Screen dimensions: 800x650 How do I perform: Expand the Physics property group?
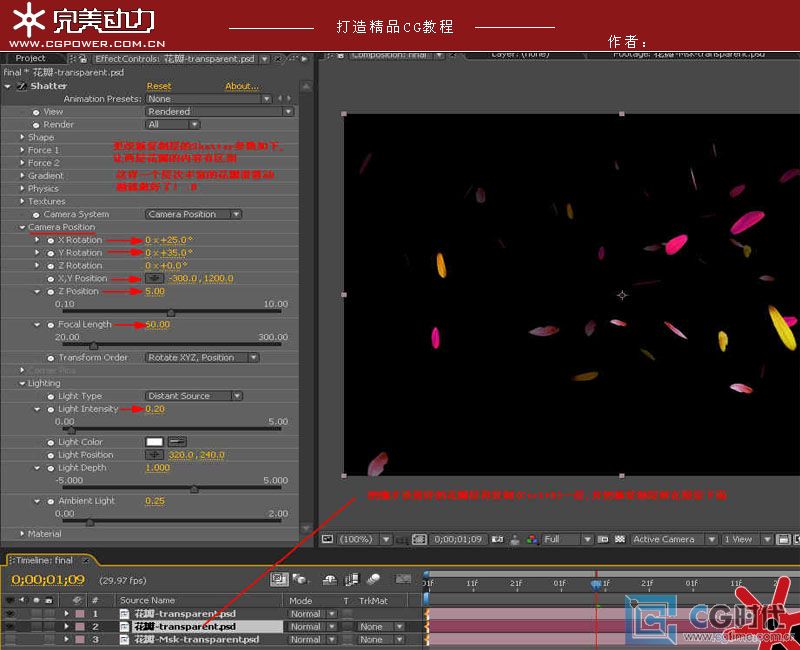22,188
